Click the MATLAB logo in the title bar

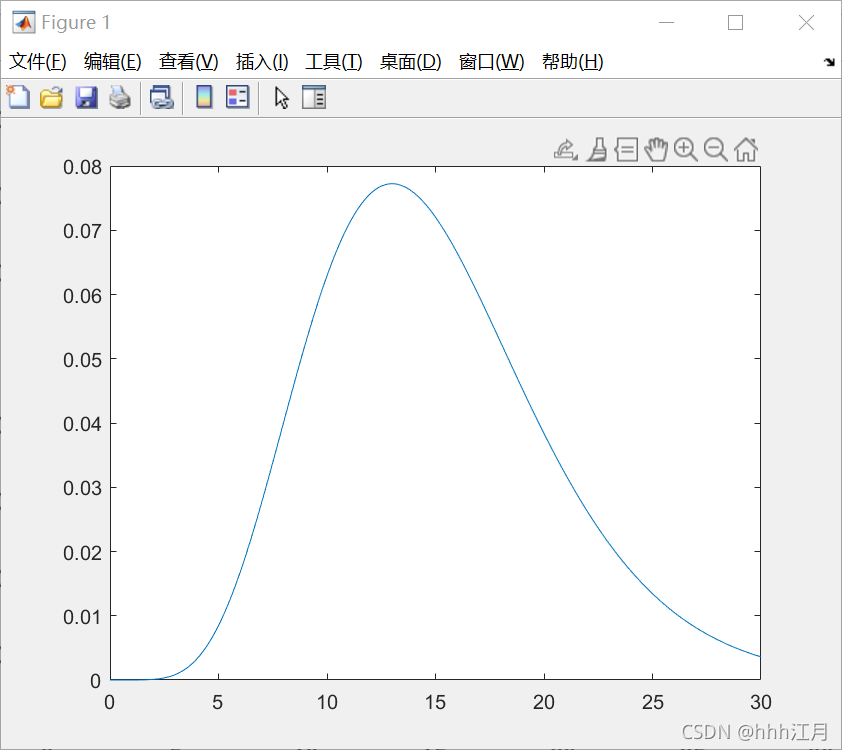[24, 23]
